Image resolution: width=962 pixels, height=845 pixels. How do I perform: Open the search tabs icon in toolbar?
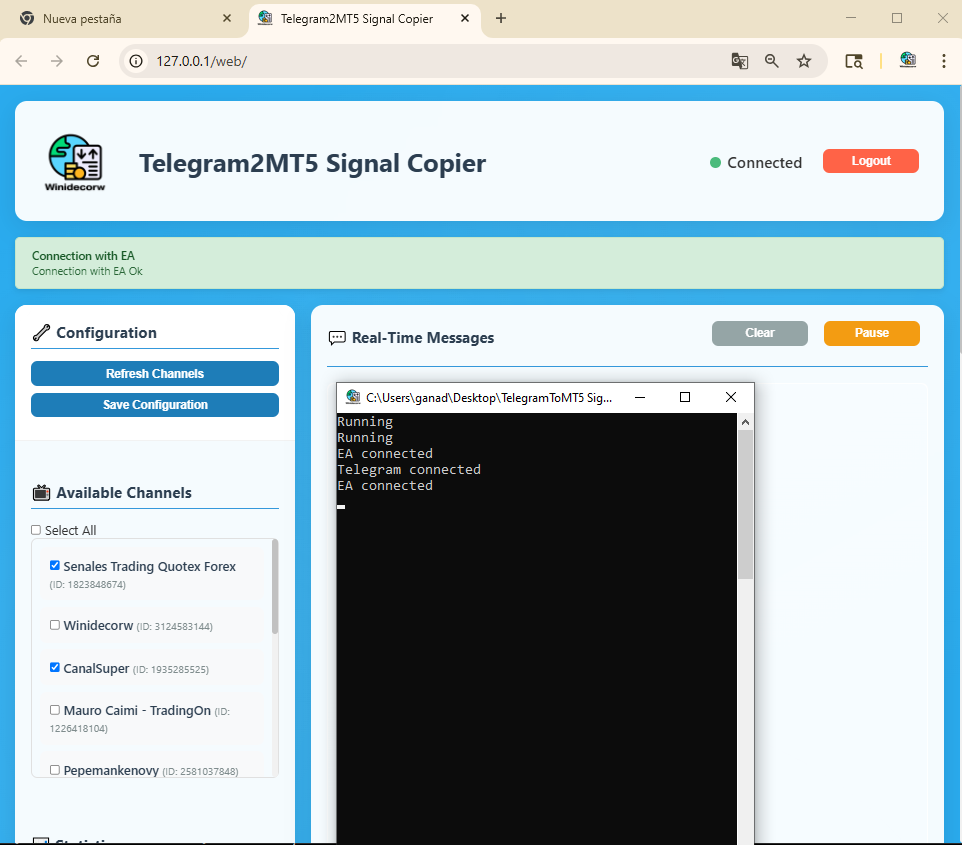point(853,61)
